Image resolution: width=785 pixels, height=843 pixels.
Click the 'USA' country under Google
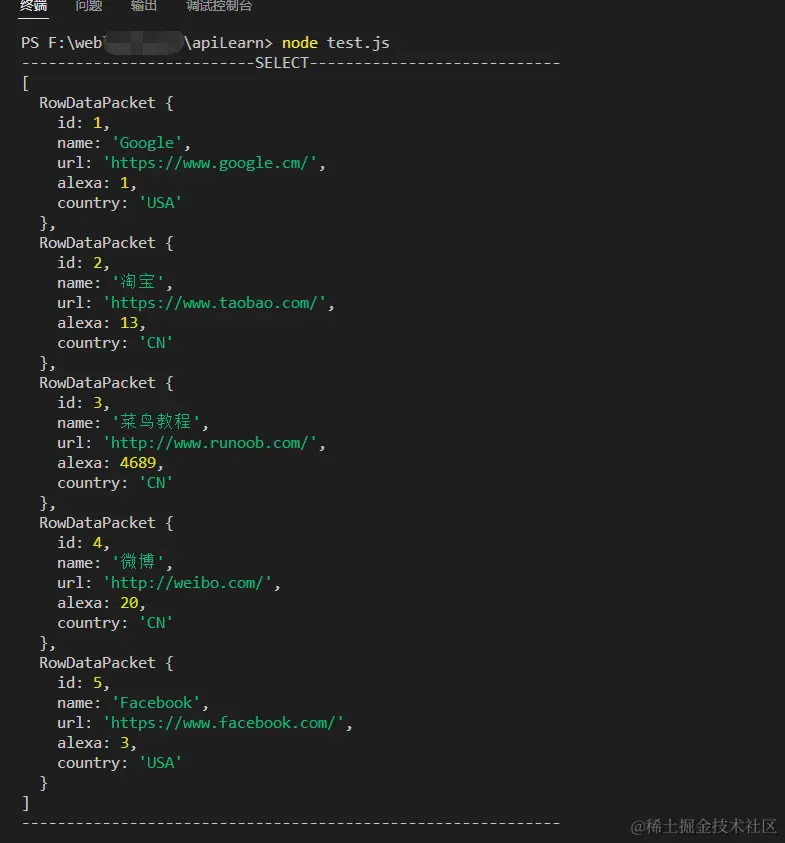(x=160, y=203)
